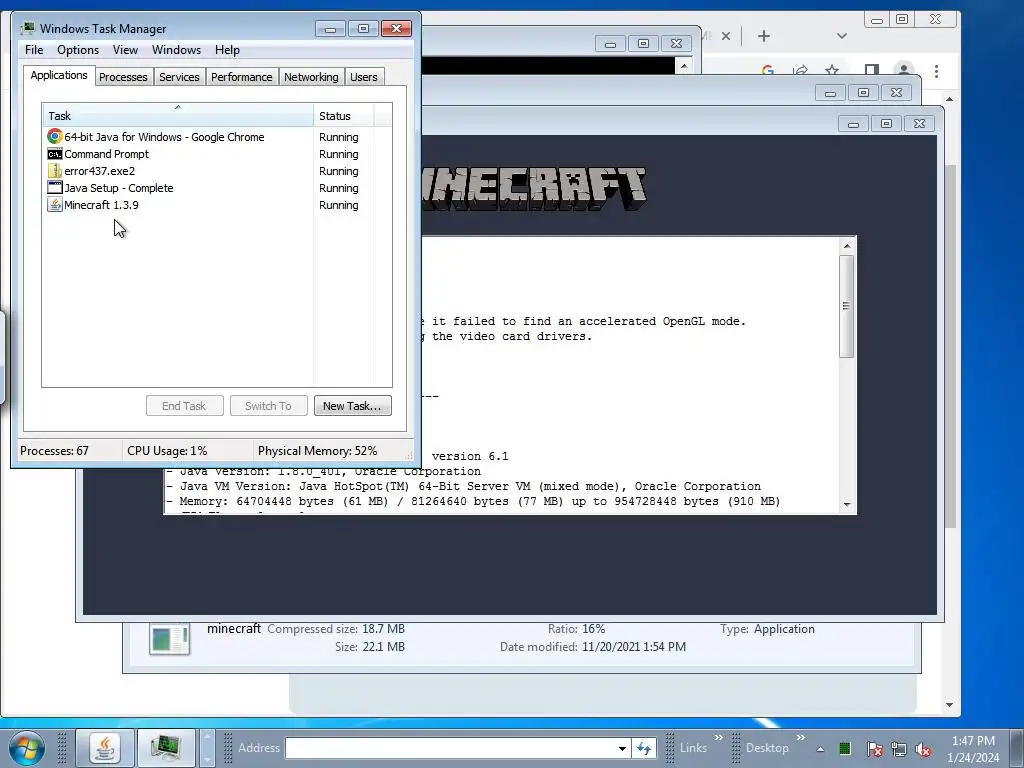Click 'Processes: 67' in the status bar
The width and height of the screenshot is (1024, 768).
click(x=54, y=451)
